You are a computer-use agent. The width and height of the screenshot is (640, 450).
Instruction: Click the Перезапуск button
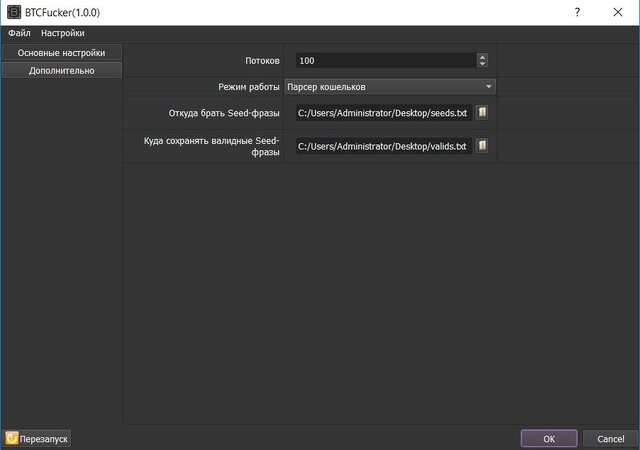tap(37, 439)
